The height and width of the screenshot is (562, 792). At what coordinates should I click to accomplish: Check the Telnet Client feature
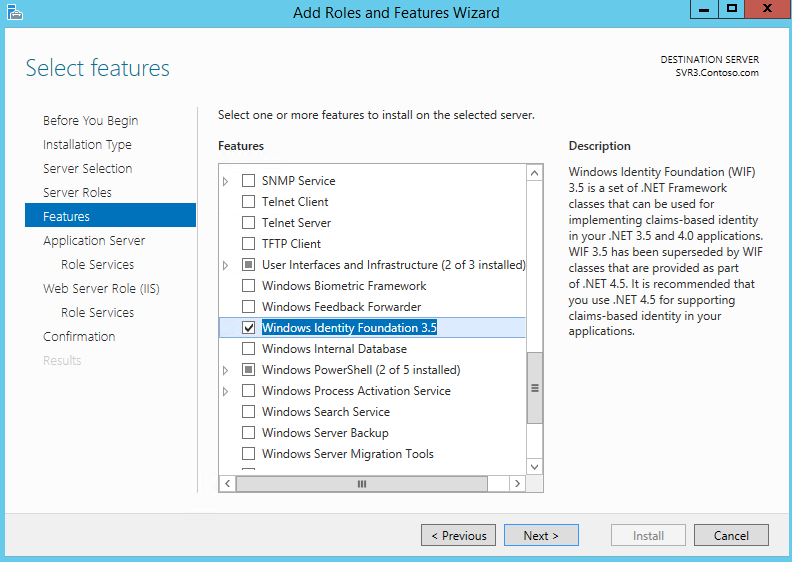point(249,201)
